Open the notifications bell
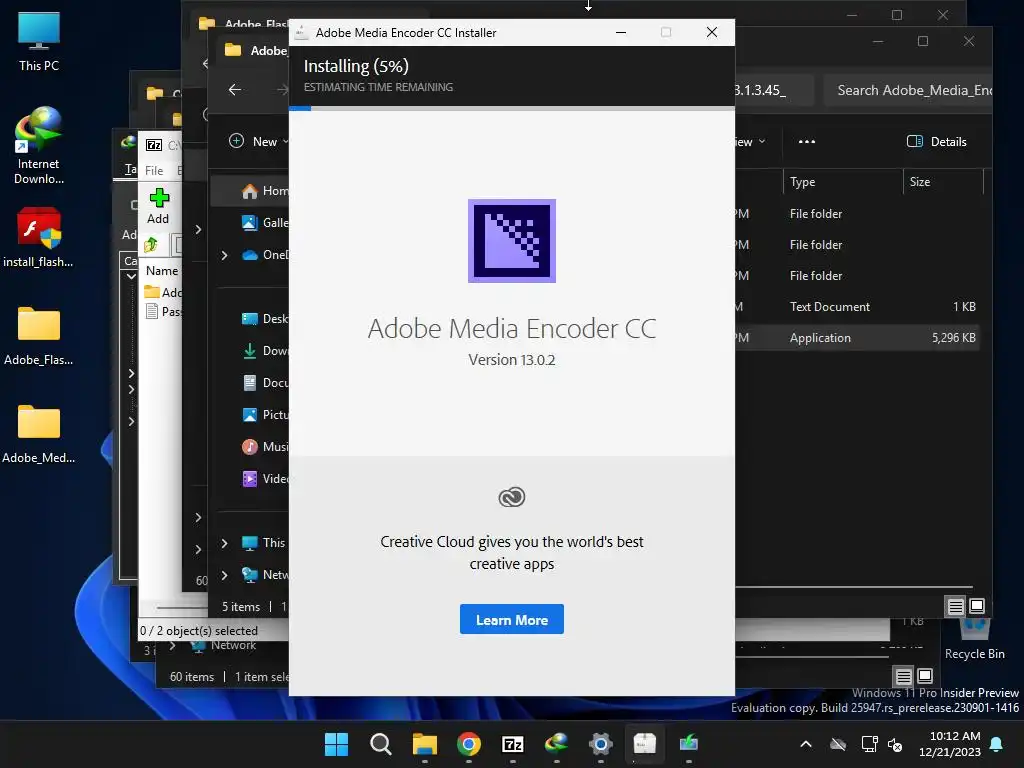 pos(997,744)
